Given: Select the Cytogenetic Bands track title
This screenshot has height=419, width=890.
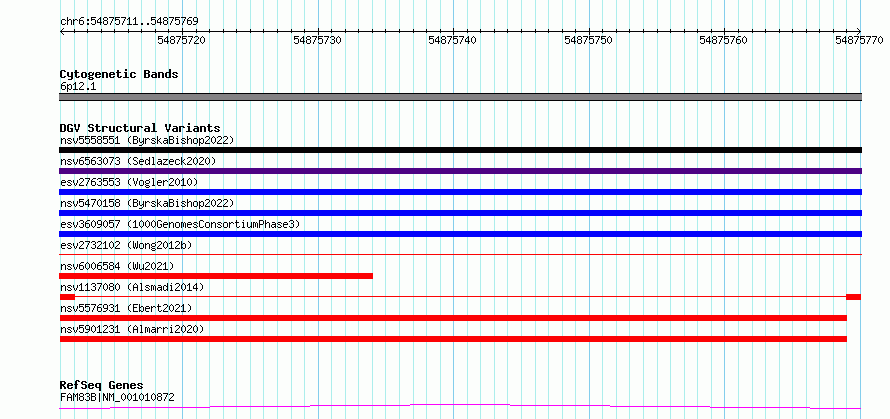Looking at the screenshot, I should tap(119, 74).
